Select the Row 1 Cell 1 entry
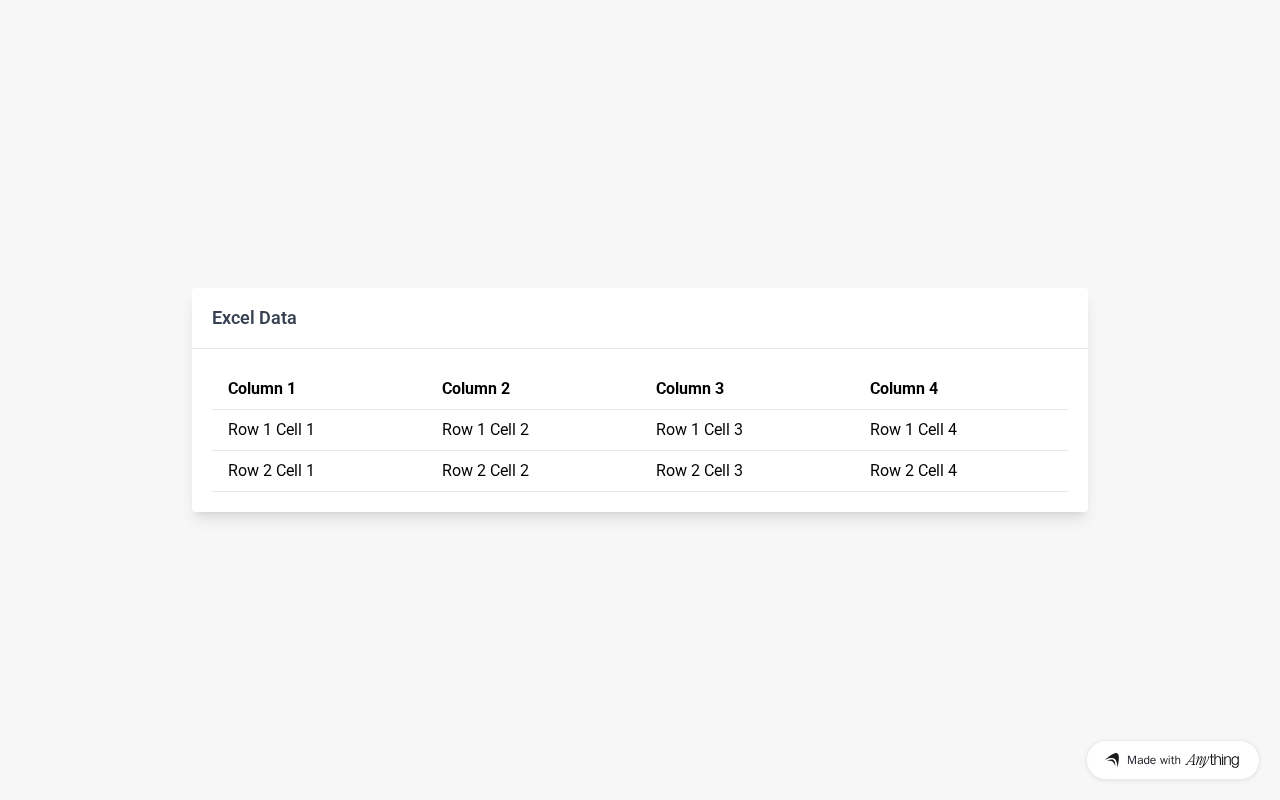 pyautogui.click(x=271, y=430)
